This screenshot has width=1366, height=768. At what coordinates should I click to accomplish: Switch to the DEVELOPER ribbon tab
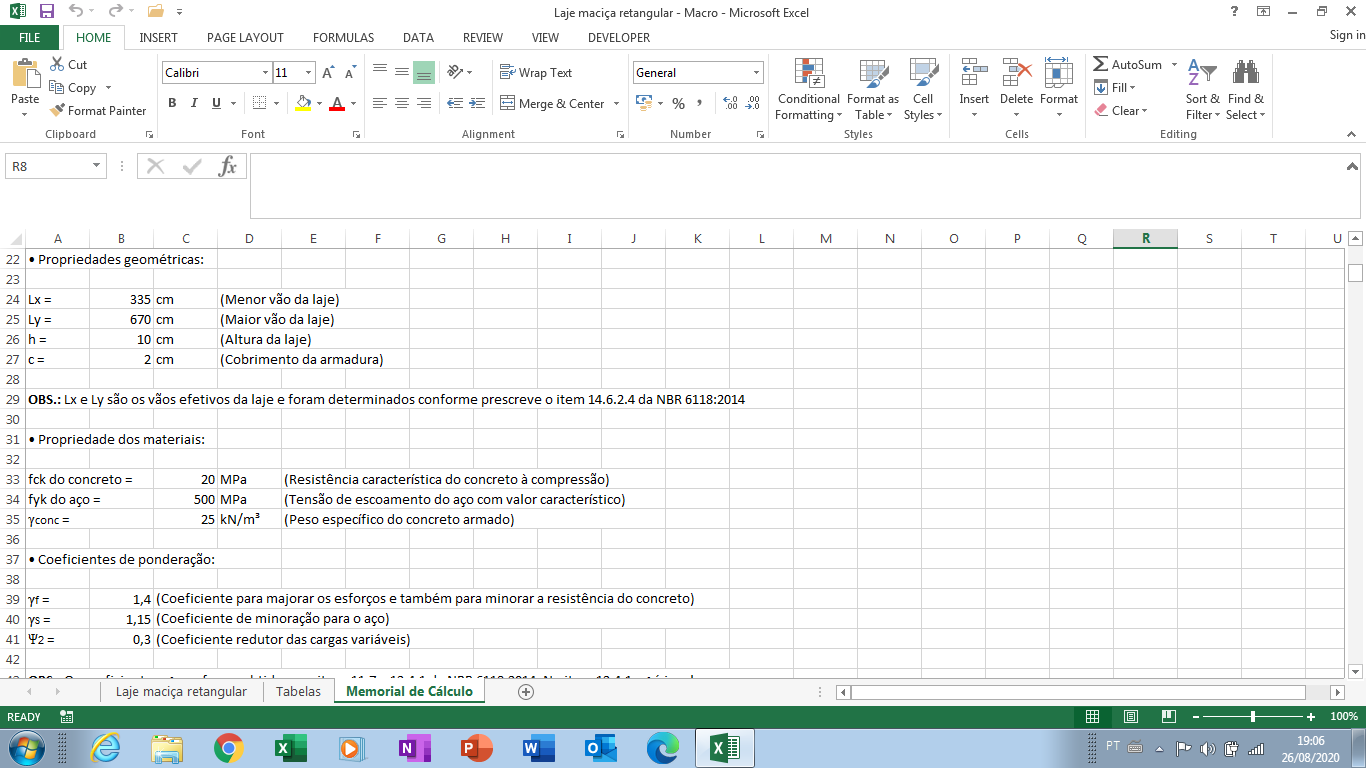[x=619, y=37]
